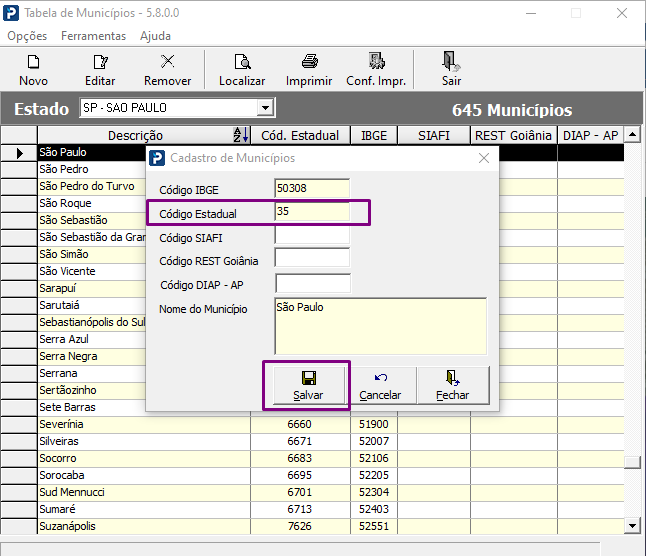Image resolution: width=646 pixels, height=556 pixels.
Task: Click the Novo new record icon
Action: [33, 62]
